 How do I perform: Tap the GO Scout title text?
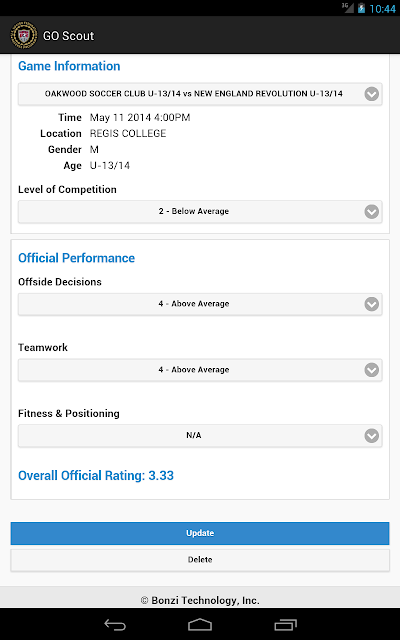pyautogui.click(x=69, y=36)
